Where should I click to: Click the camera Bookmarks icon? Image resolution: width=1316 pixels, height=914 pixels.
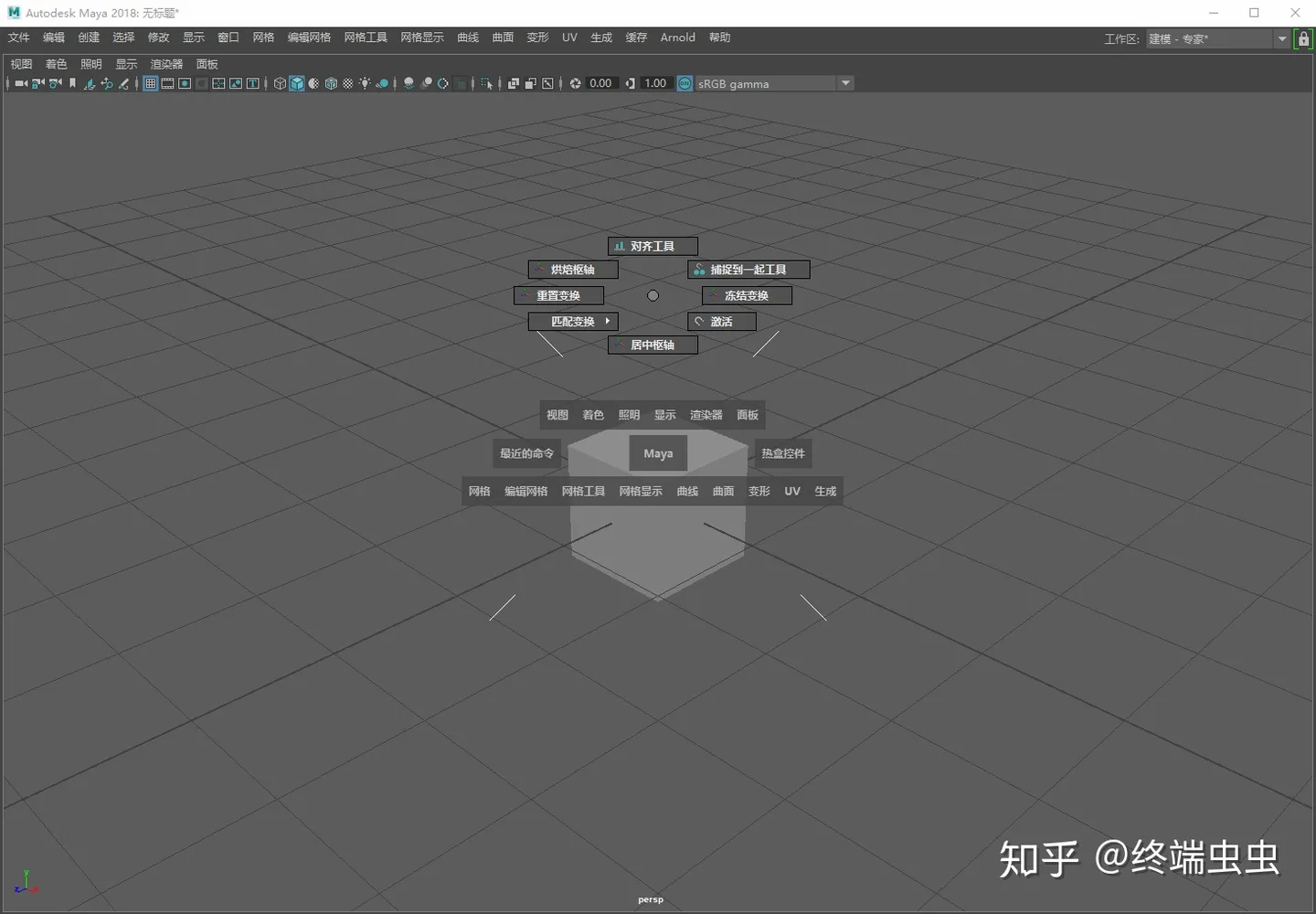coord(72,83)
